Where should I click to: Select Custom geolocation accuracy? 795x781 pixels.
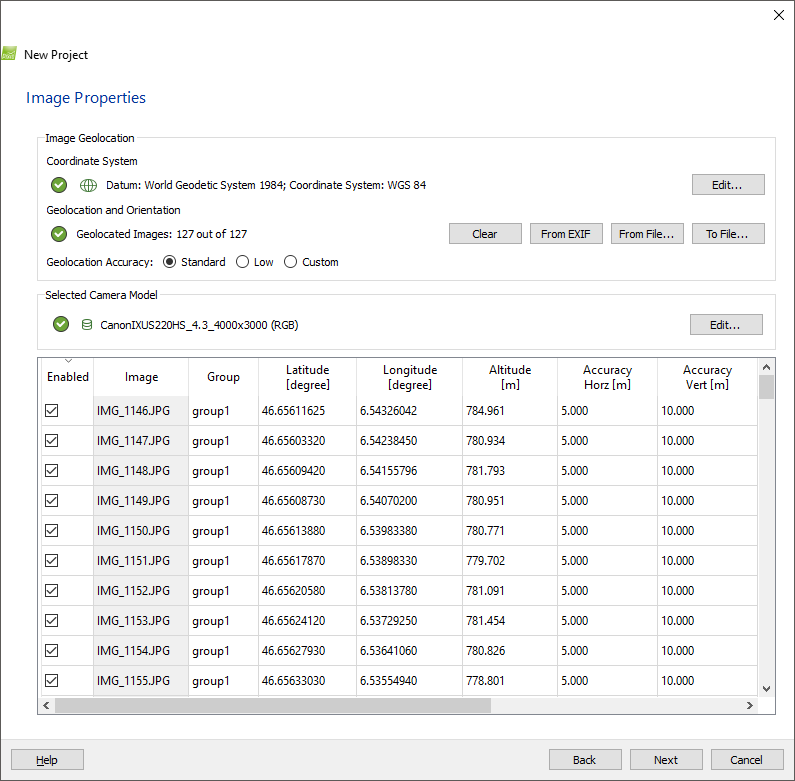291,262
